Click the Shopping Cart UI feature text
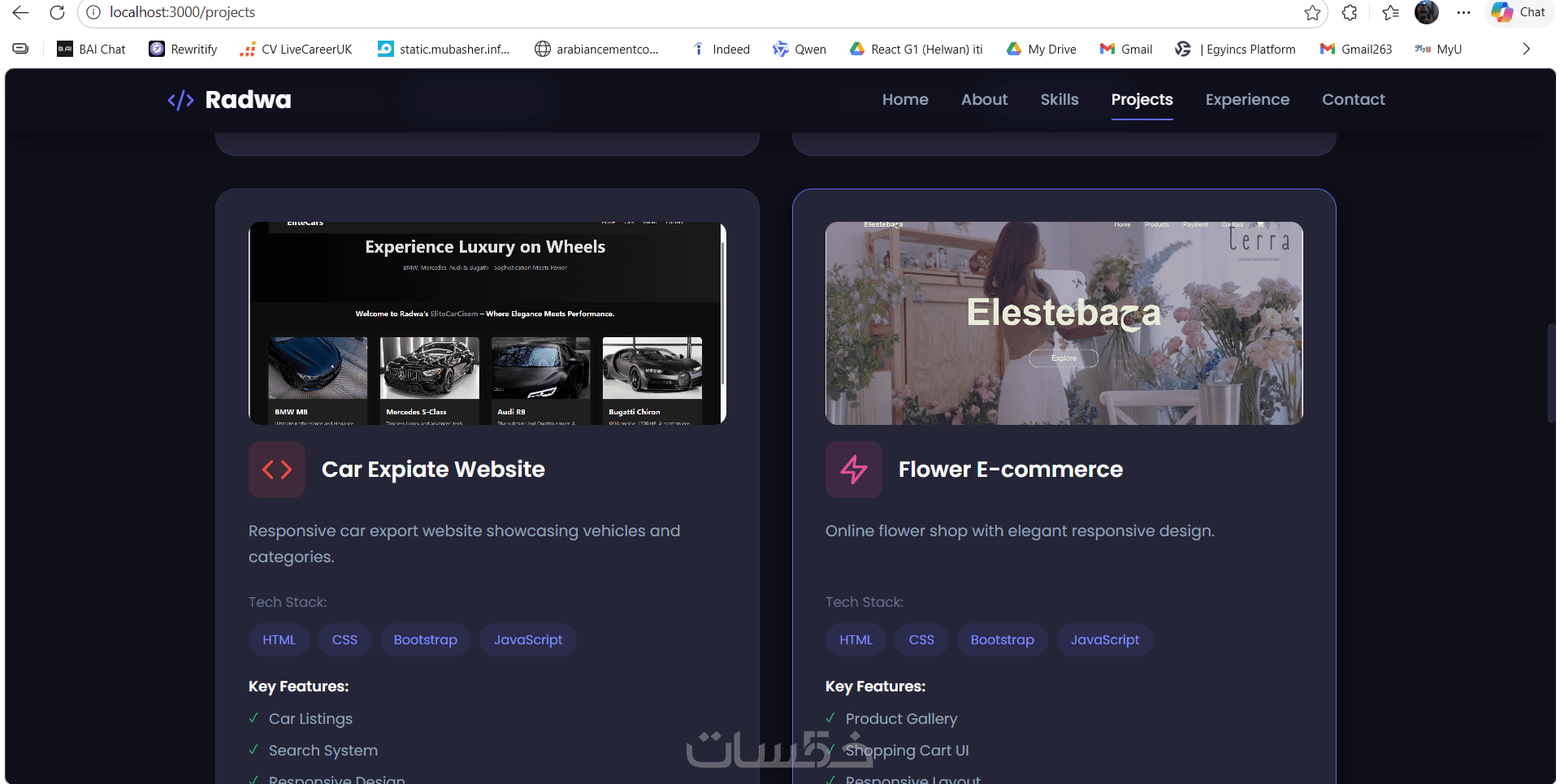 click(908, 751)
